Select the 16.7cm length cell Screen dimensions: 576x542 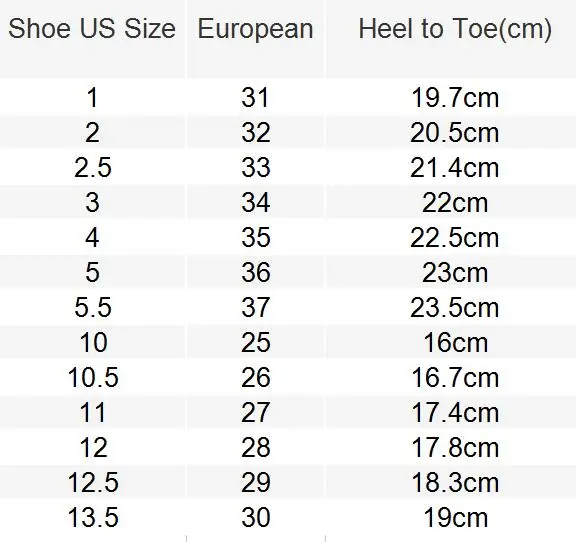coord(455,377)
